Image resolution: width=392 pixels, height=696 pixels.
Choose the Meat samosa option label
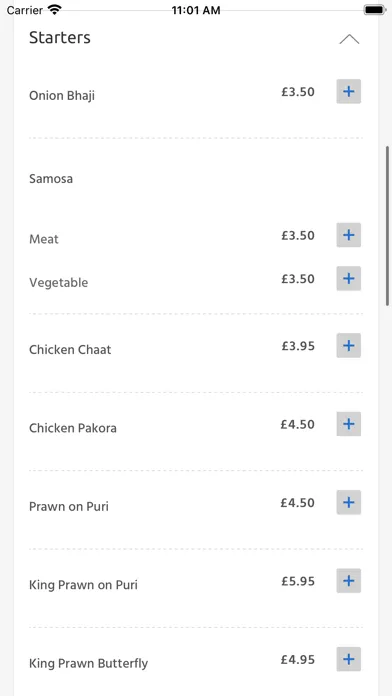[x=44, y=239]
